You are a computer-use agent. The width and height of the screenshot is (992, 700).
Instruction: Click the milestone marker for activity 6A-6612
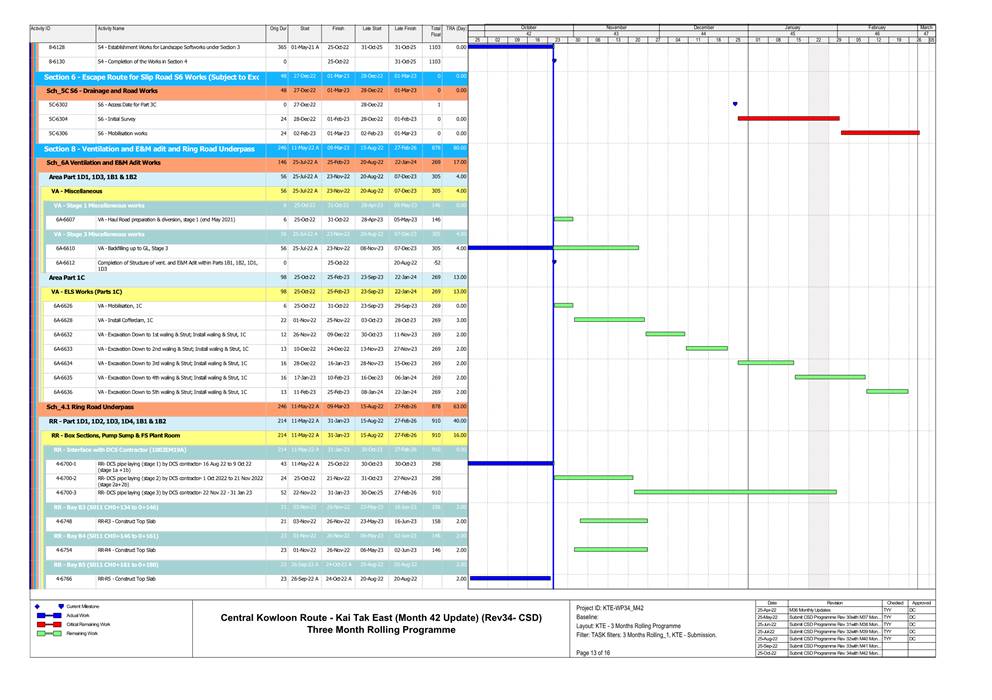click(x=554, y=262)
